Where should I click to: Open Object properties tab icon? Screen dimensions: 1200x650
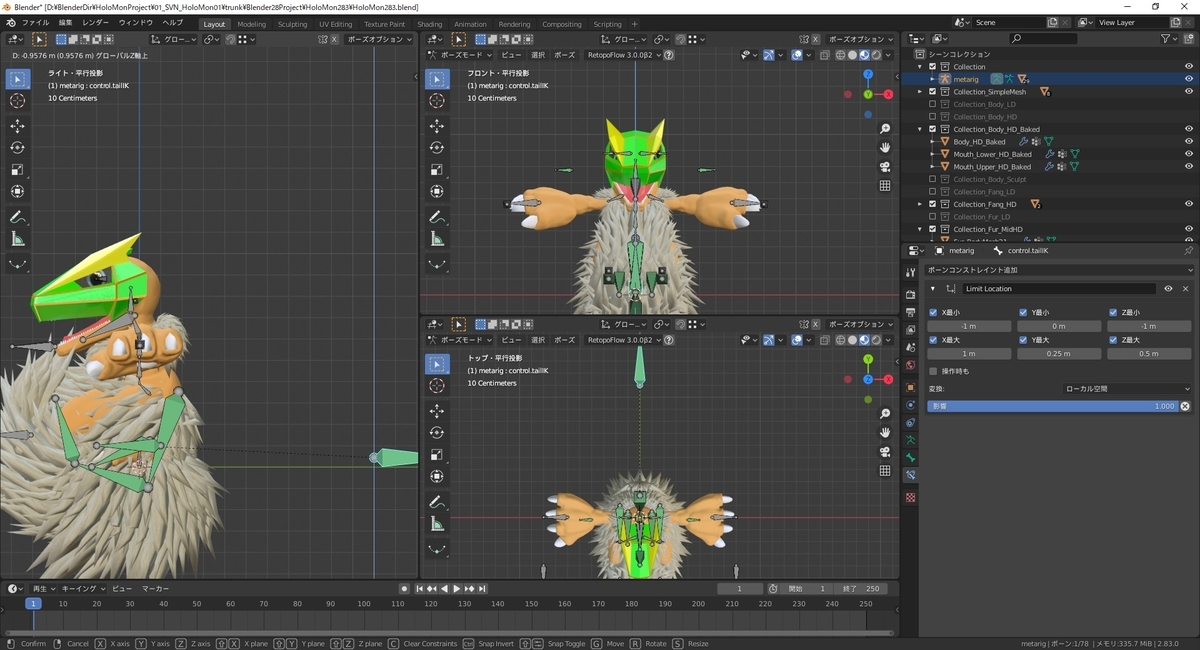point(910,387)
